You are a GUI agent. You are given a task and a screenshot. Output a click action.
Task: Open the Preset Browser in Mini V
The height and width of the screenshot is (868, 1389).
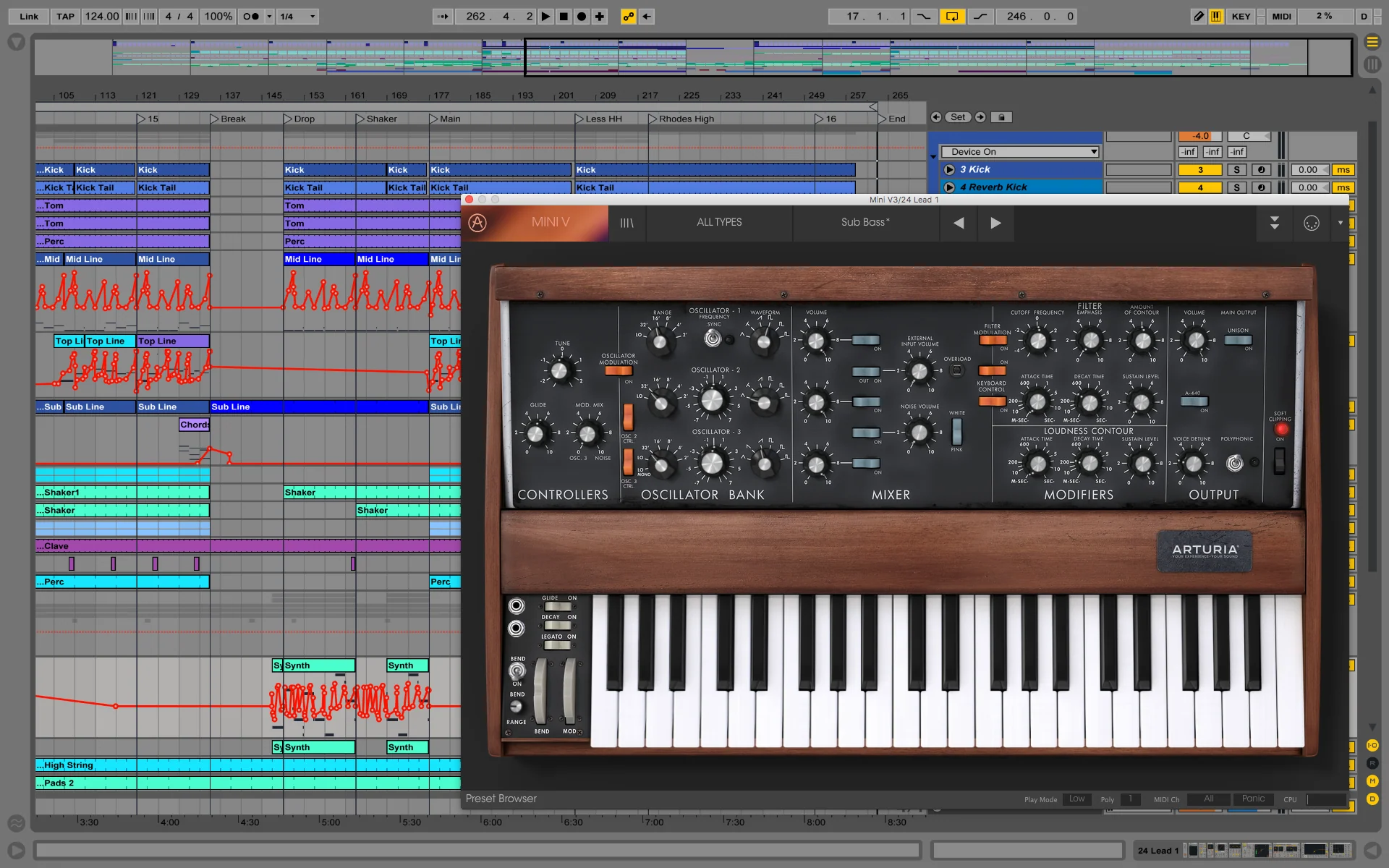coord(501,799)
